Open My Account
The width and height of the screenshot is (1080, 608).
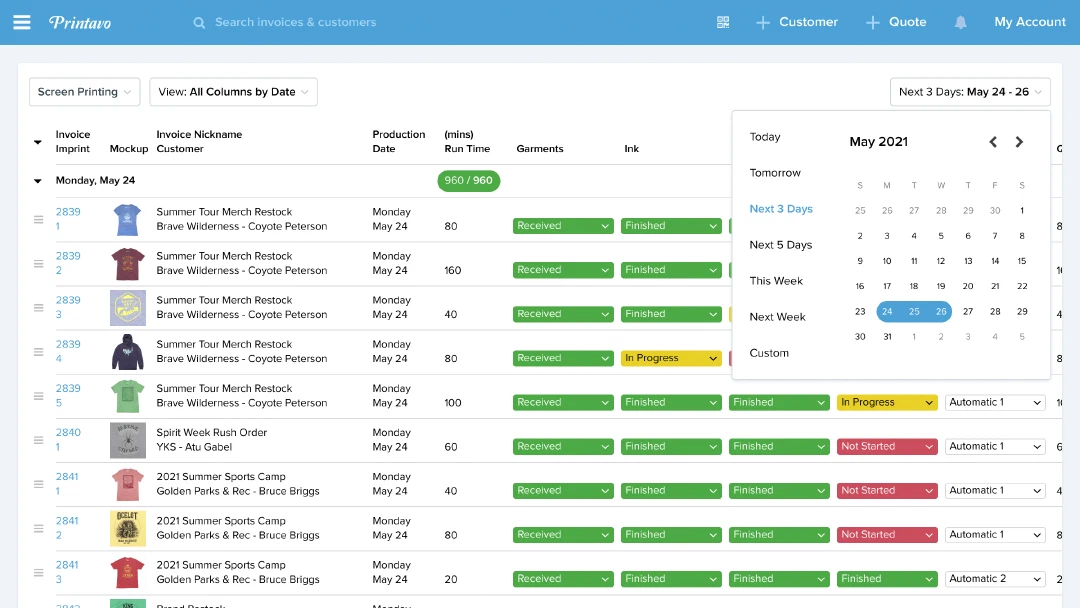click(x=1030, y=22)
